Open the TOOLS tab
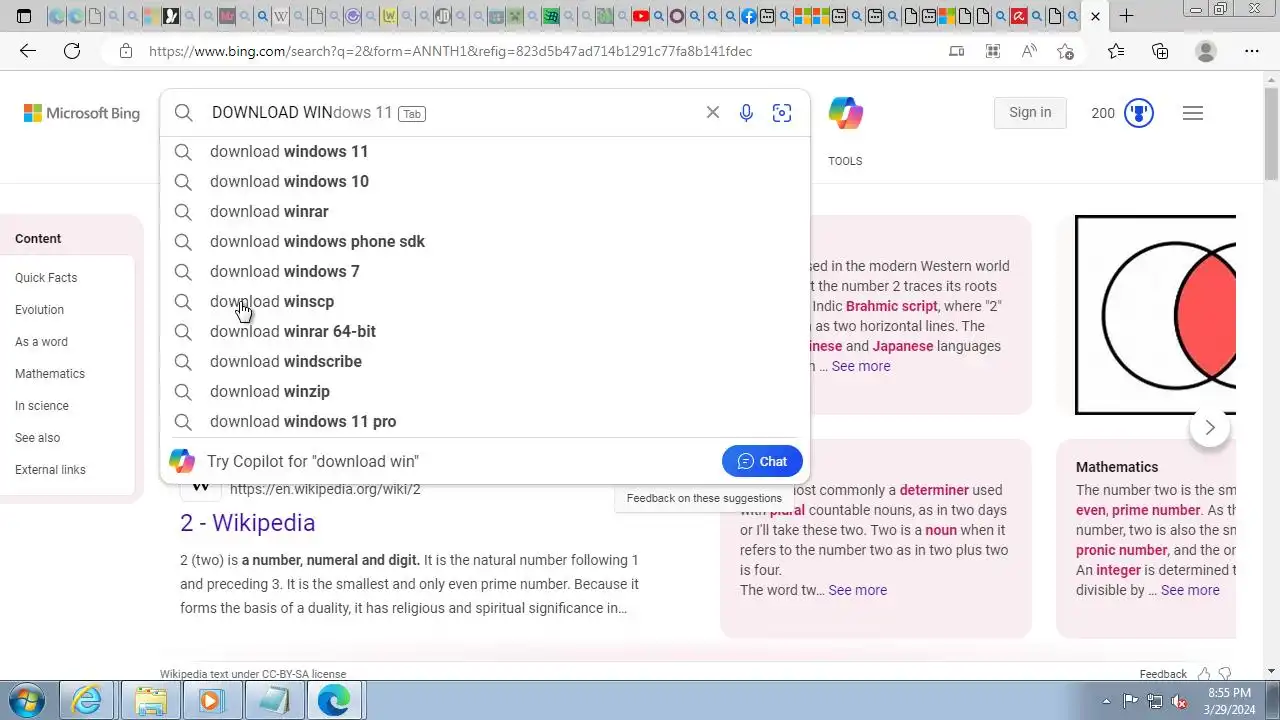 845,161
